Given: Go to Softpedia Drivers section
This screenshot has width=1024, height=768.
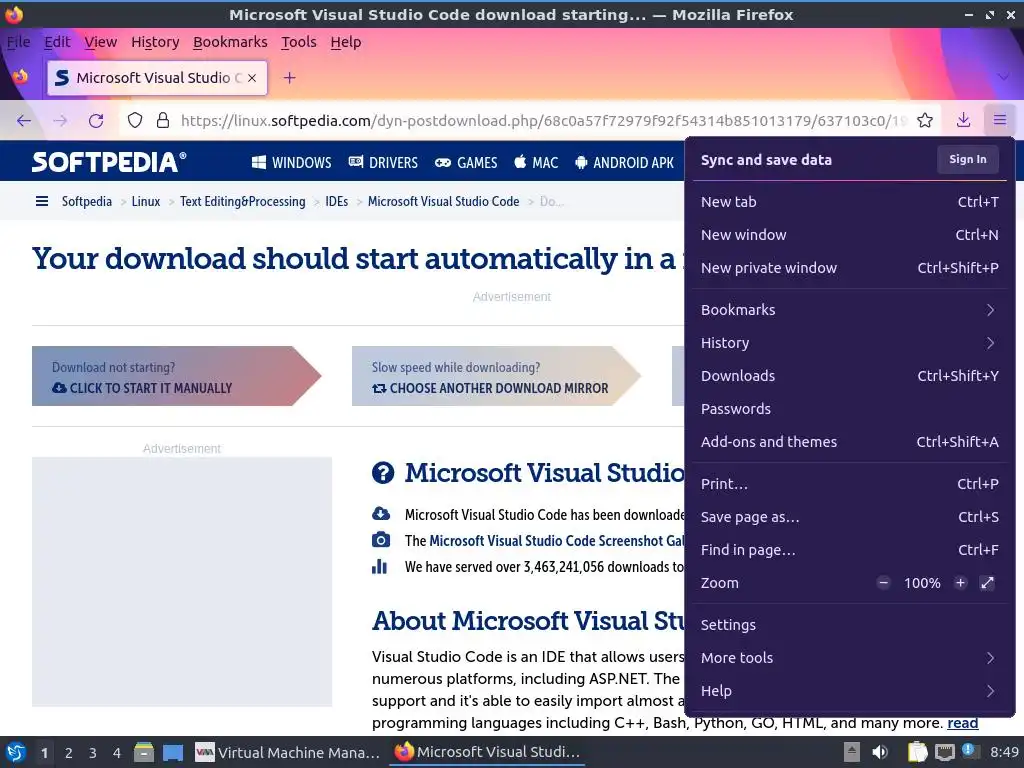Looking at the screenshot, I should [383, 163].
